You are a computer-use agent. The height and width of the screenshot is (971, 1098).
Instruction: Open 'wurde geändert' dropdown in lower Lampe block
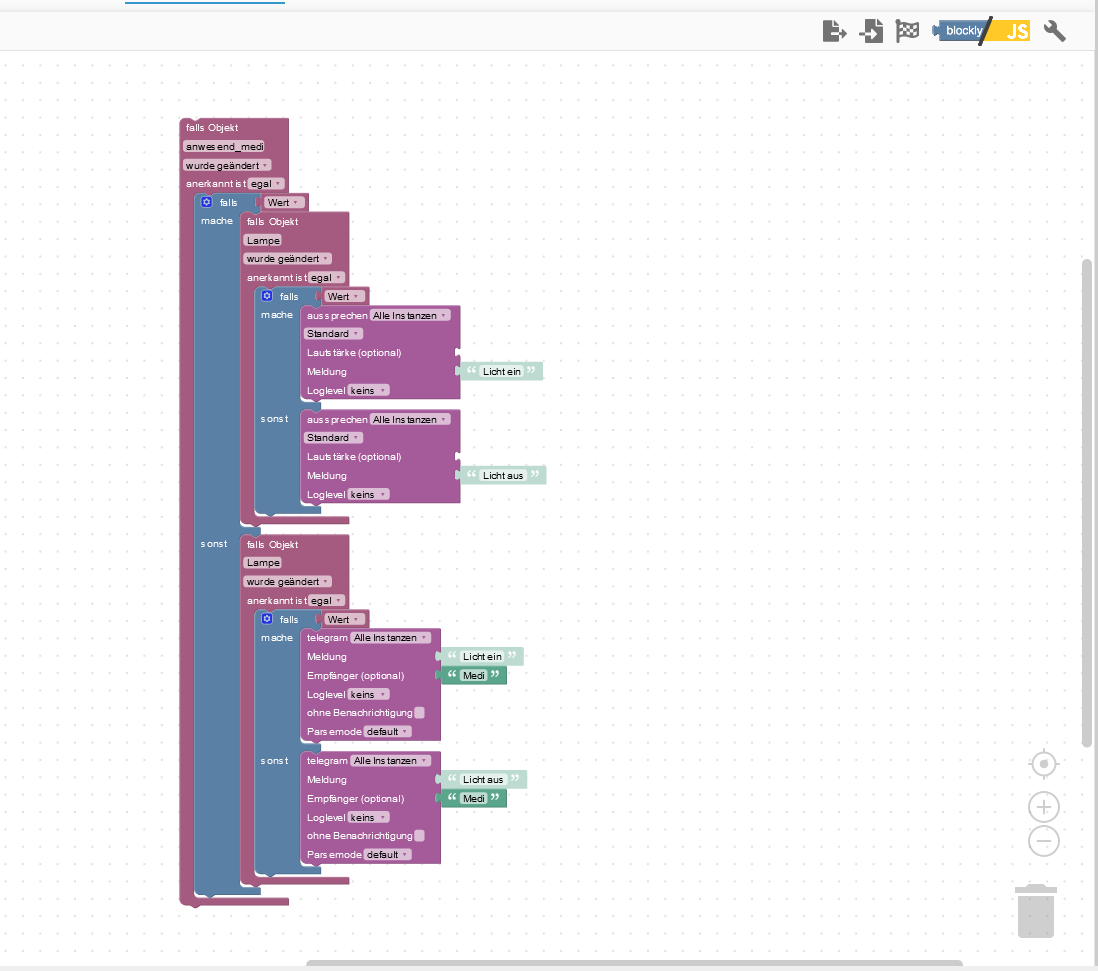tap(287, 582)
